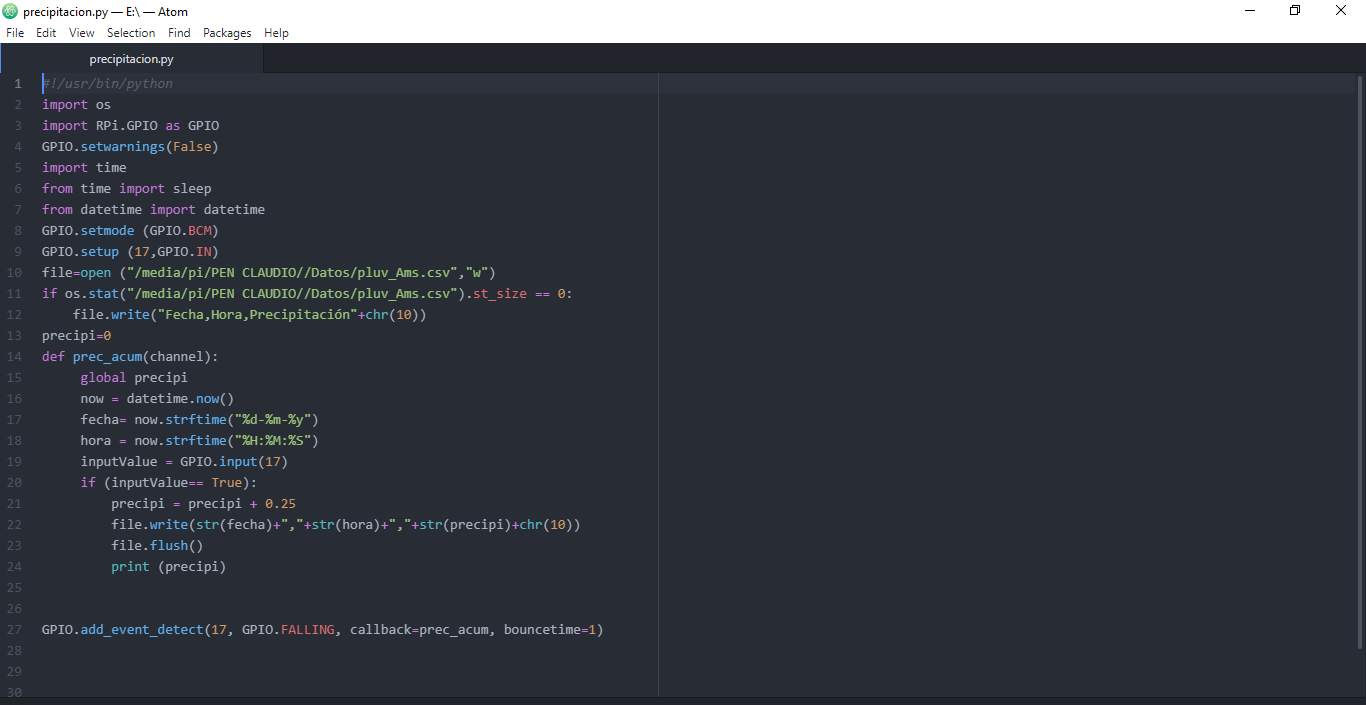Screen dimensions: 1366x705
Task: Open the Packages menu
Action: tap(227, 33)
